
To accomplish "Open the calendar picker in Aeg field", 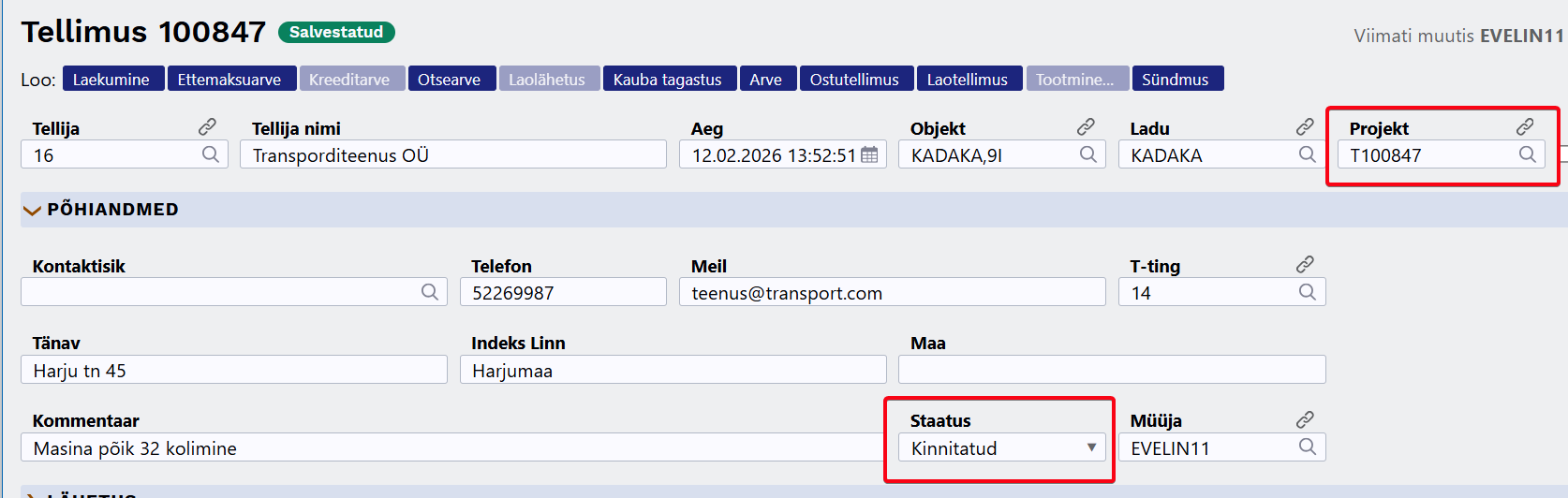I will 869,155.
